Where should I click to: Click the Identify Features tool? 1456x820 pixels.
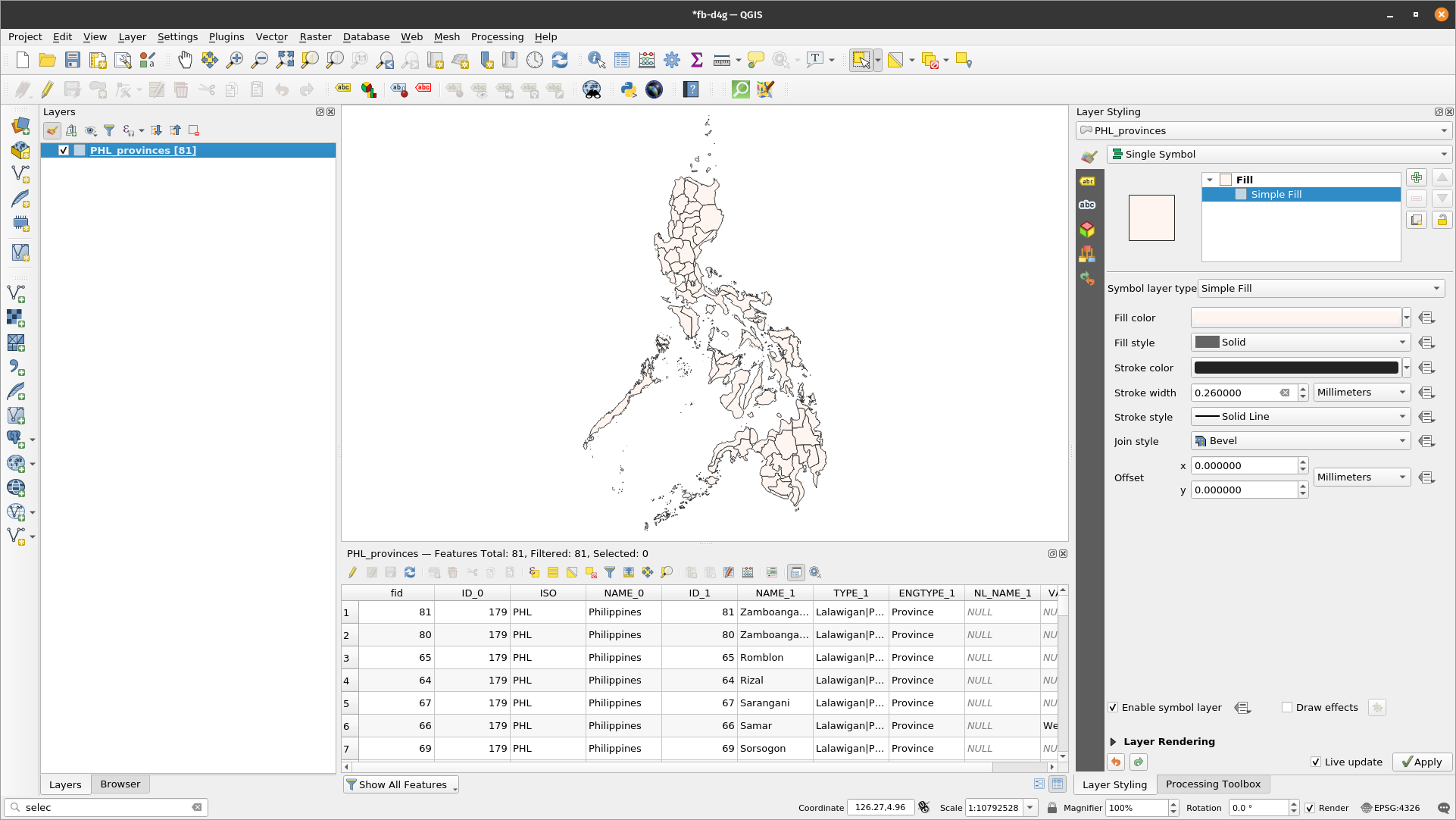click(x=596, y=60)
